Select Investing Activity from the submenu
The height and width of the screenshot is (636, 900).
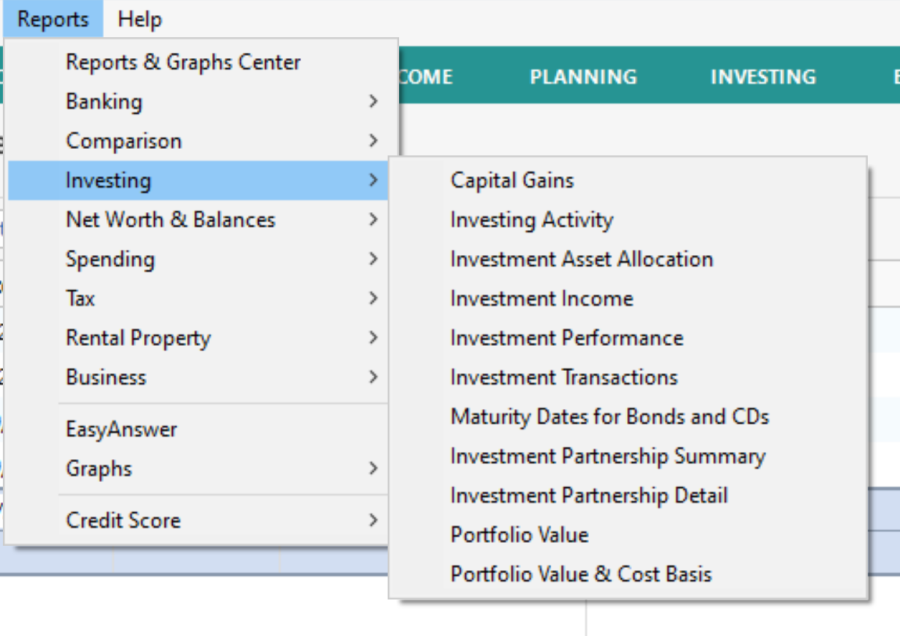(x=531, y=220)
